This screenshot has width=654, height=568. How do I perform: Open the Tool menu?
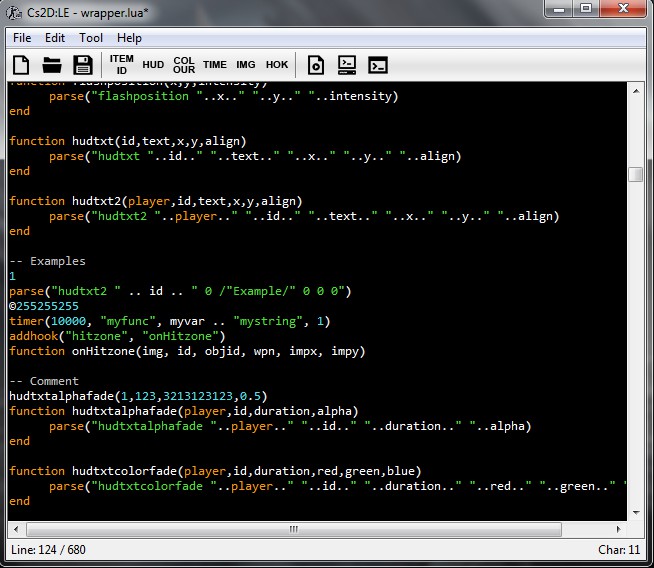[x=91, y=38]
